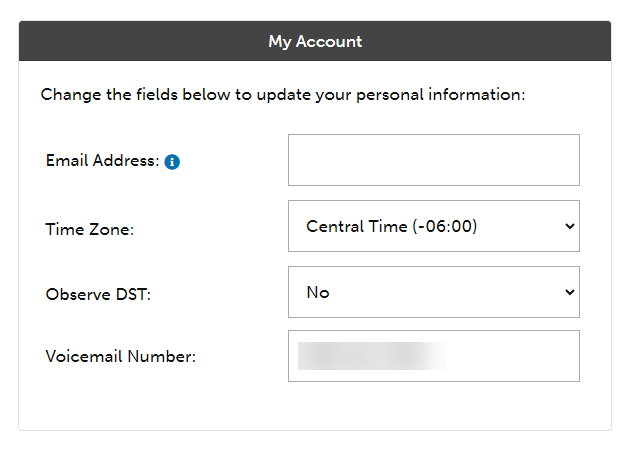Image resolution: width=630 pixels, height=452 pixels.
Task: Click the Observe DST dropdown arrow
Action: click(570, 292)
